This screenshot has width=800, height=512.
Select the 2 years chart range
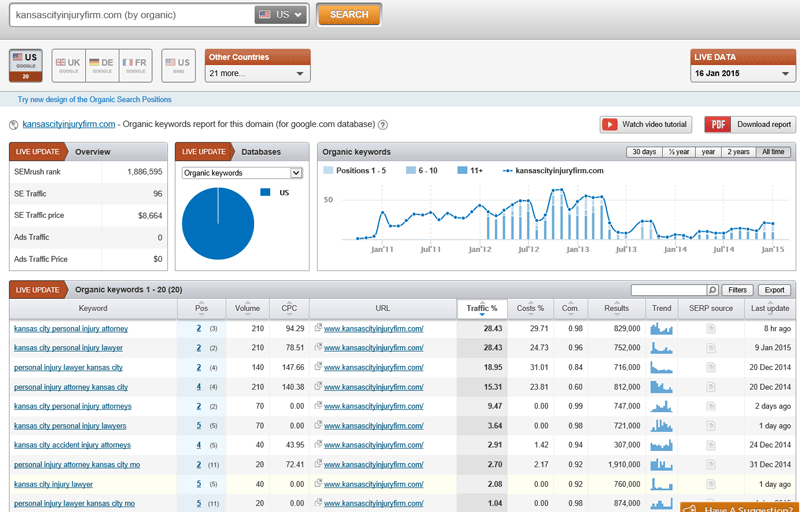[x=739, y=152]
